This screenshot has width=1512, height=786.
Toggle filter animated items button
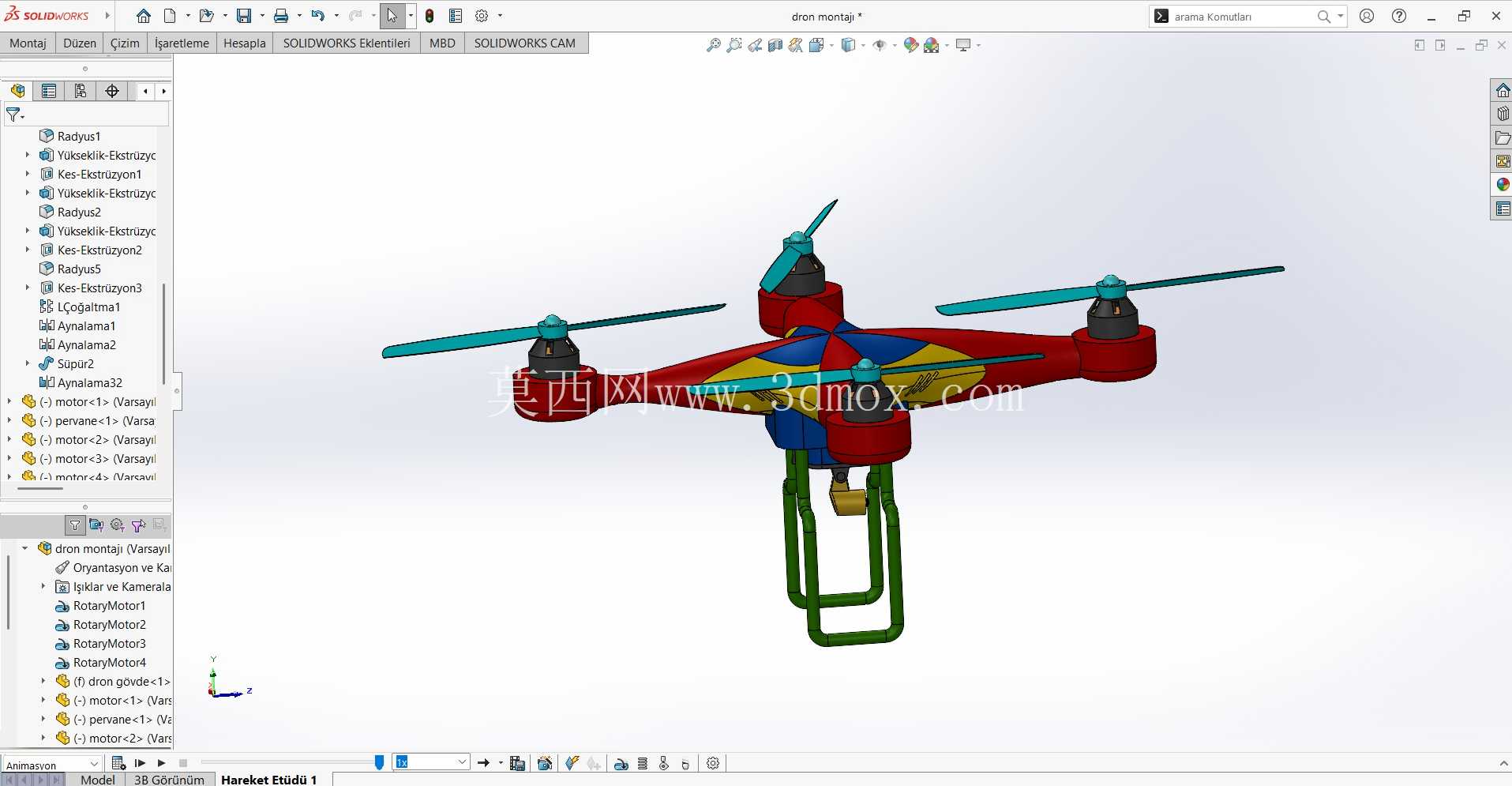(x=96, y=525)
